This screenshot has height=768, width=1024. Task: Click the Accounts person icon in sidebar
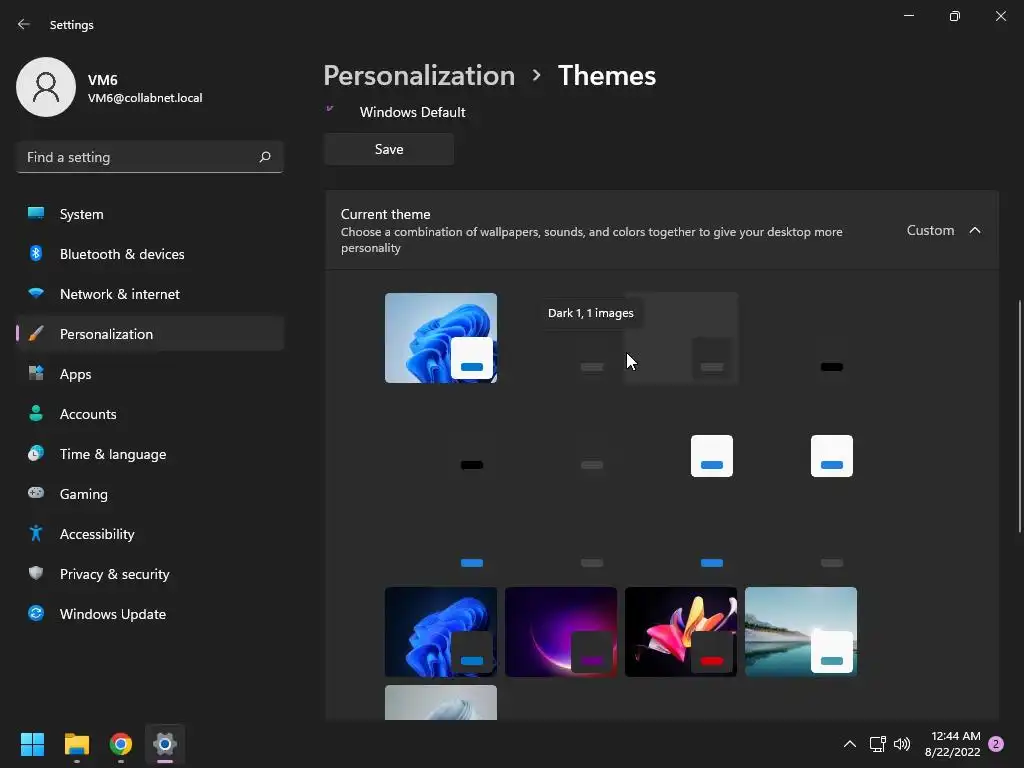point(36,413)
